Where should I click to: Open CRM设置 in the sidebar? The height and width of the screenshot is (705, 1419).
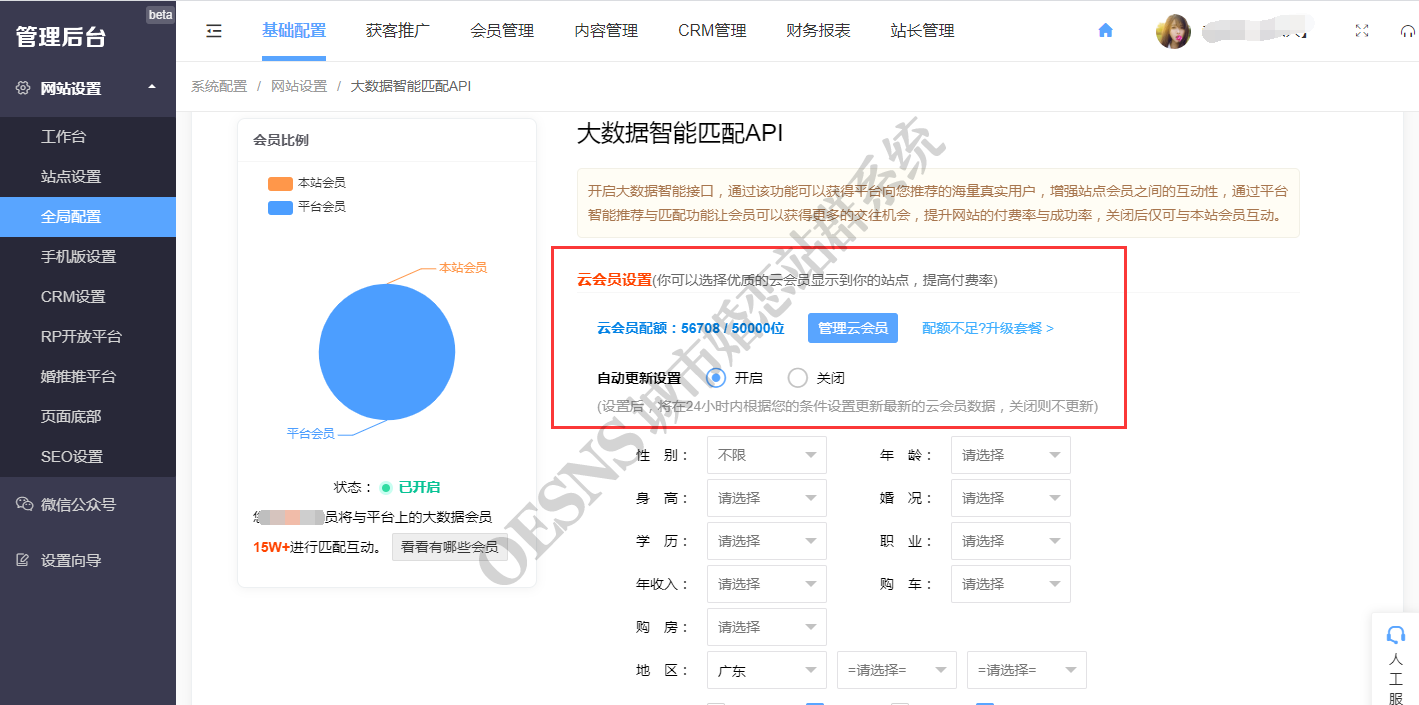[88, 296]
